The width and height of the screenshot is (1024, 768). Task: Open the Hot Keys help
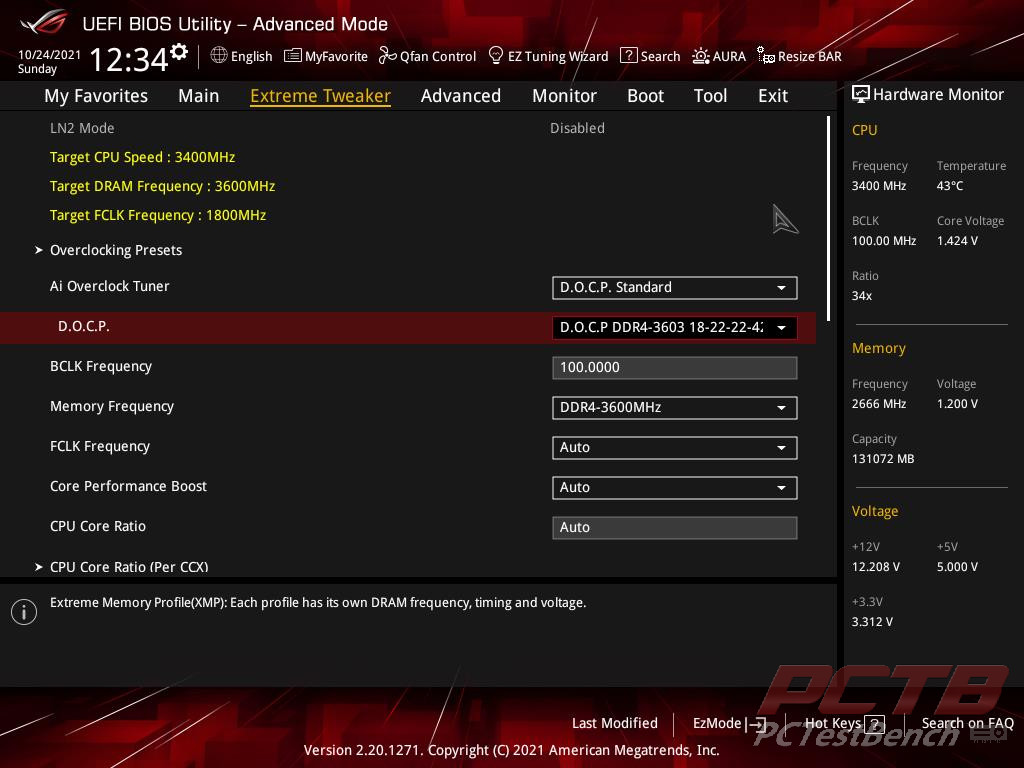(x=844, y=724)
